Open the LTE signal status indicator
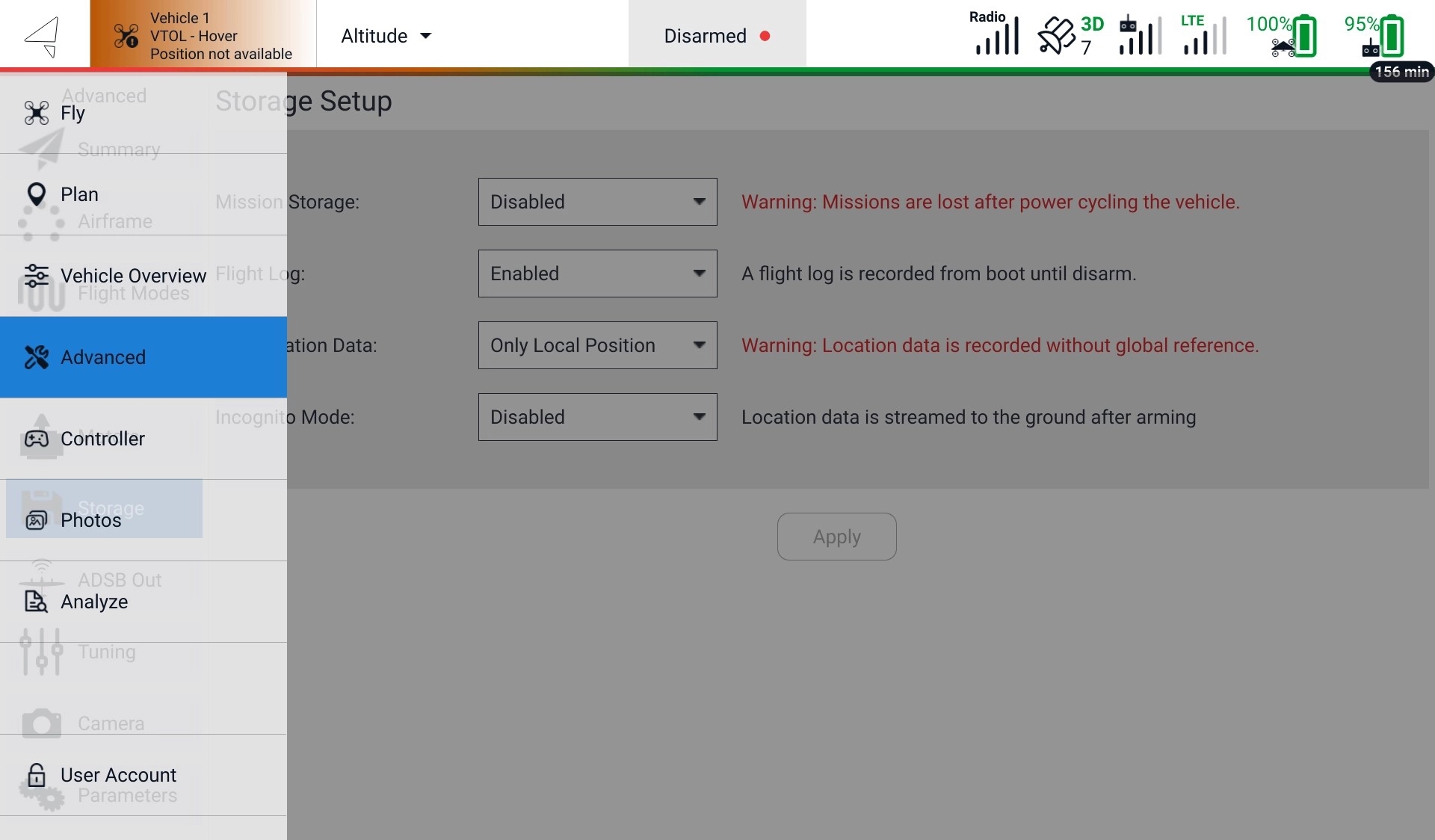This screenshot has height=840, width=1435. point(1203,35)
